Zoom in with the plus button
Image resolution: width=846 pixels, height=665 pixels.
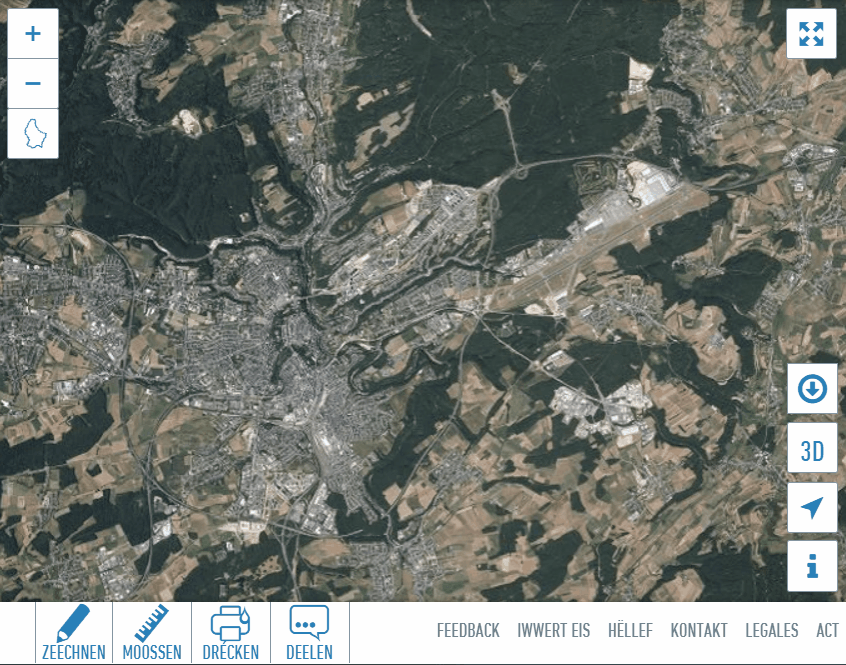[x=33, y=33]
